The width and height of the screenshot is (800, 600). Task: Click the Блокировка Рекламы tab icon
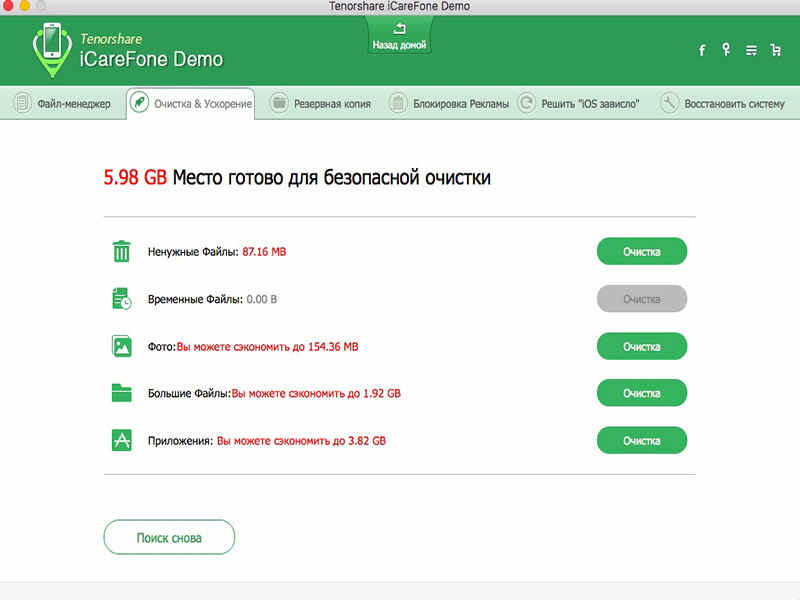click(x=397, y=103)
